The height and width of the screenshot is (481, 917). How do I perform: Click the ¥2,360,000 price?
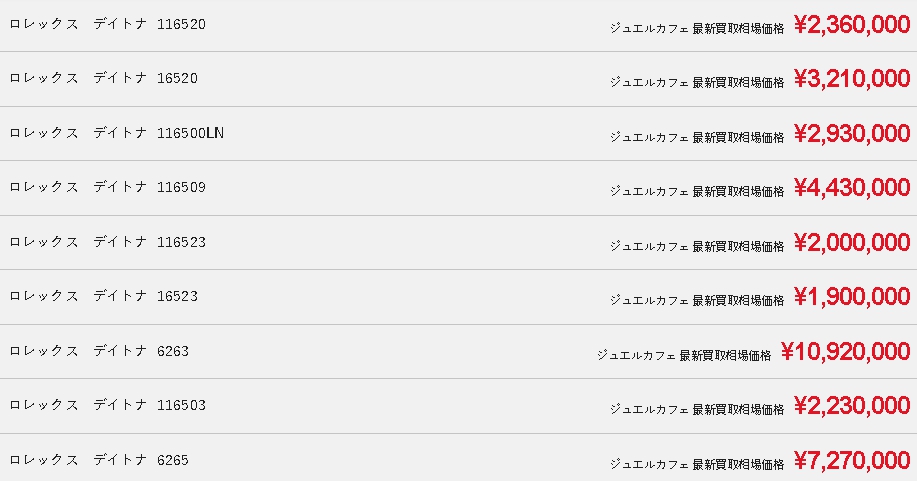[852, 25]
